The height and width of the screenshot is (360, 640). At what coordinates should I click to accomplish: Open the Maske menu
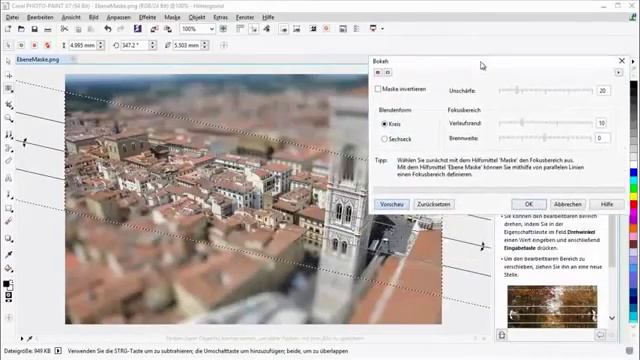pos(172,17)
